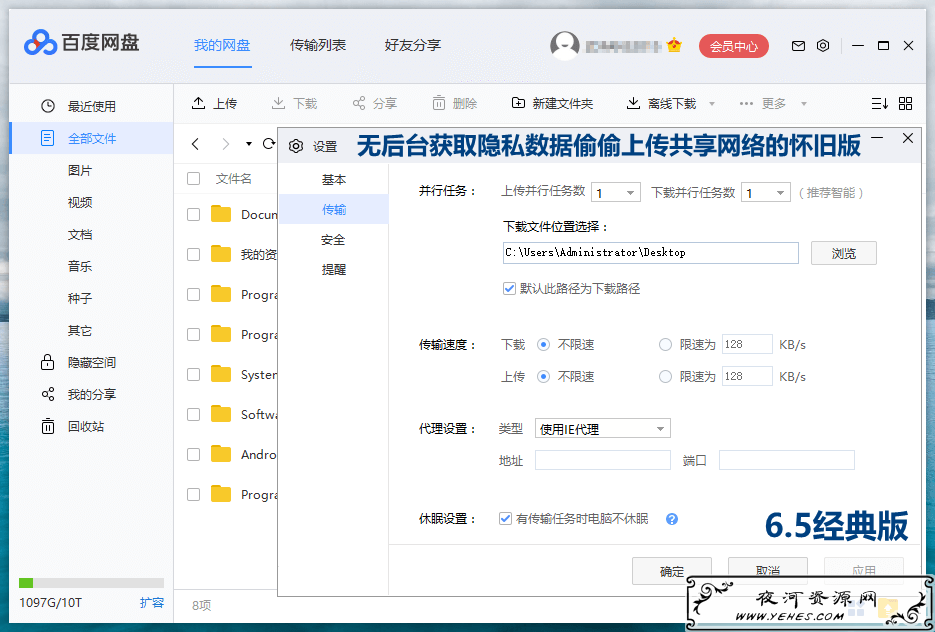This screenshot has height=632, width=935.
Task: Click the expand capacity link
Action: click(152, 602)
